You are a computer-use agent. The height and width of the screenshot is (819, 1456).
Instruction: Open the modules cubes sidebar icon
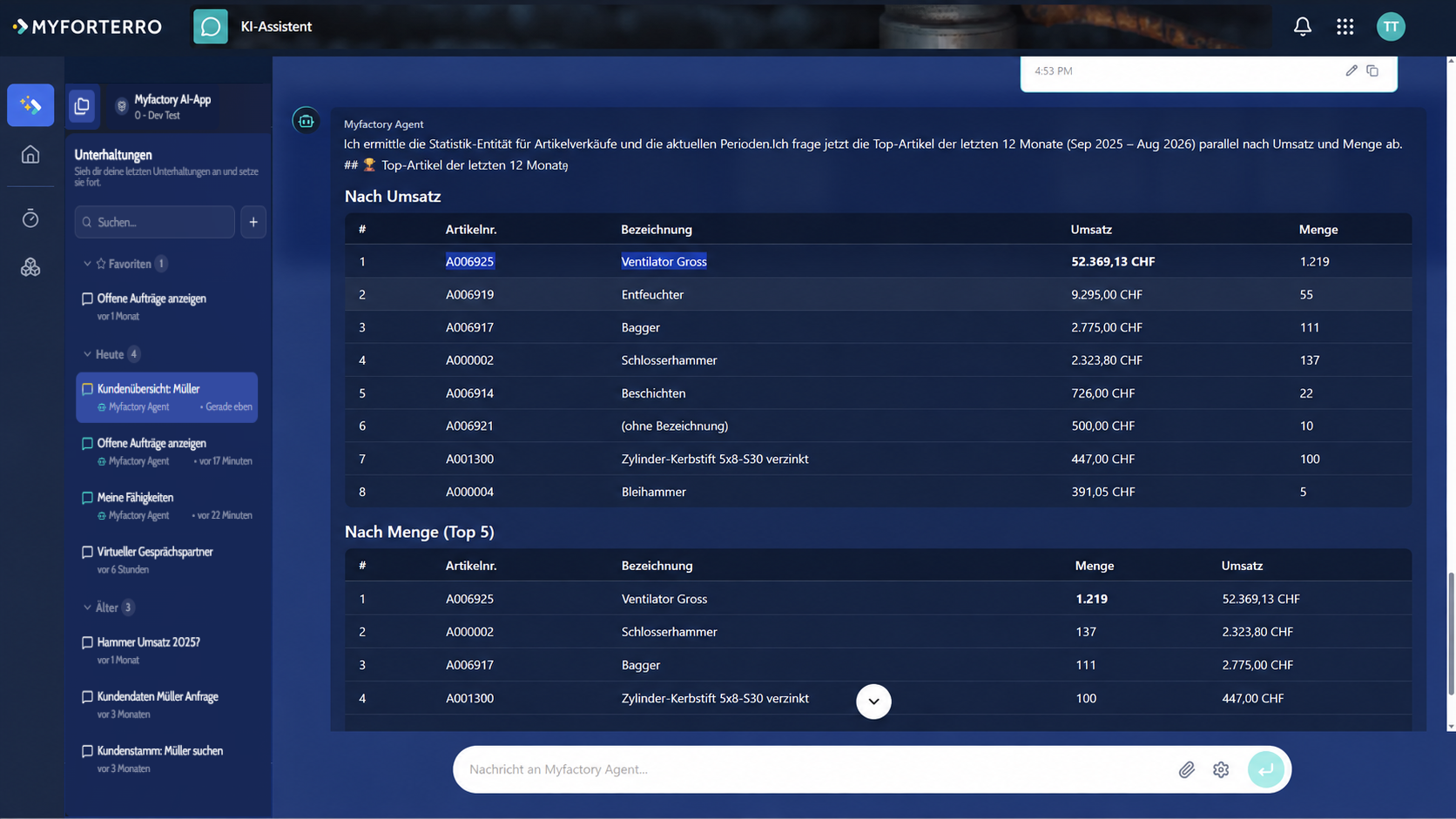[x=30, y=267]
